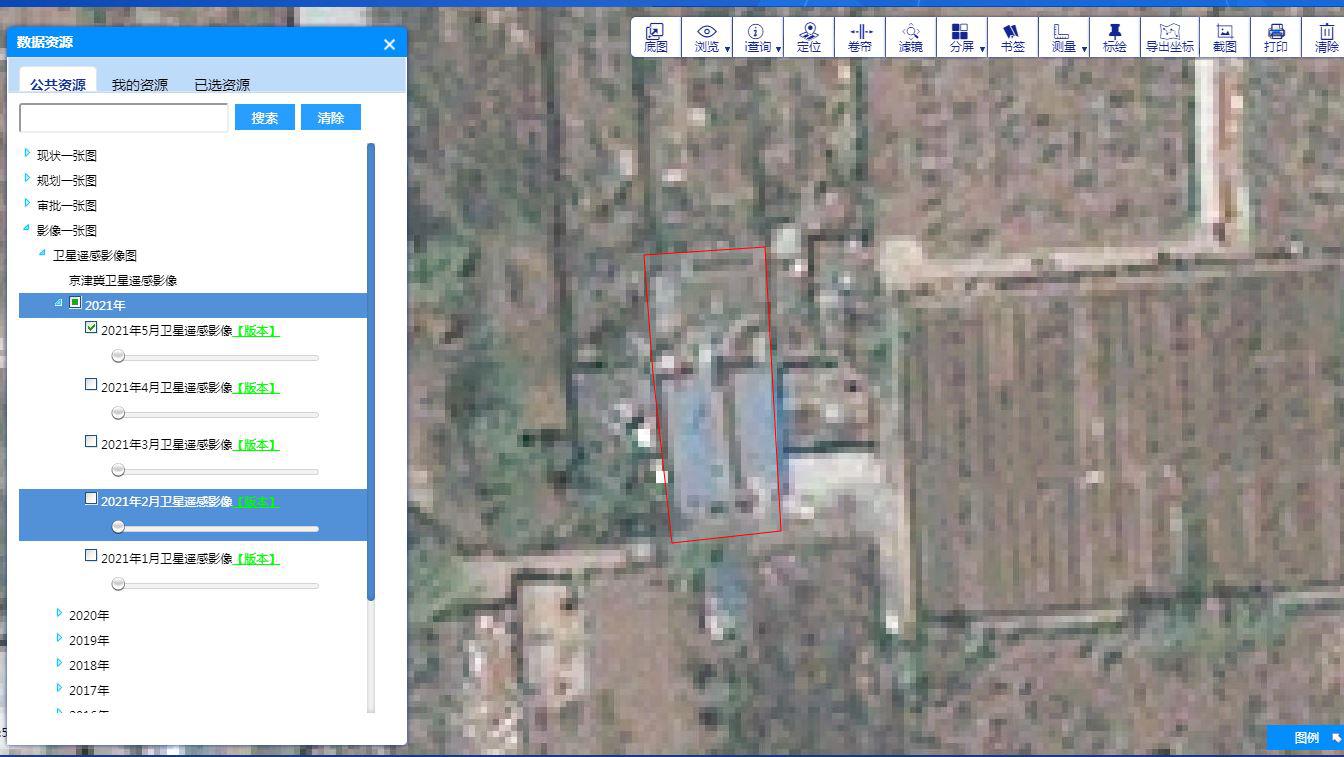Adjust opacity slider for 2021年3月 imagery
This screenshot has width=1344, height=757.
[x=118, y=470]
